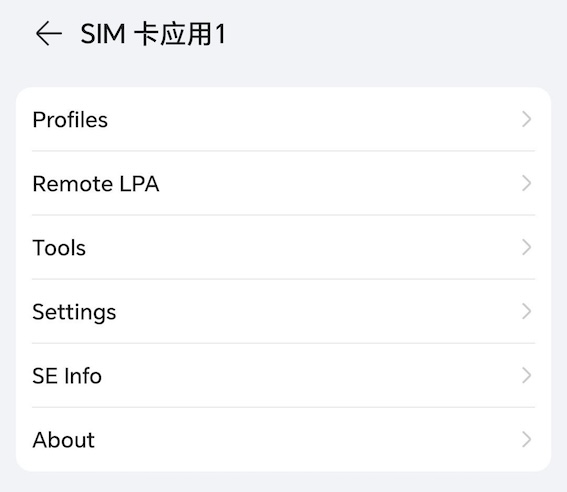The width and height of the screenshot is (567, 492).
Task: Open the Tools entry
Action: pos(284,247)
